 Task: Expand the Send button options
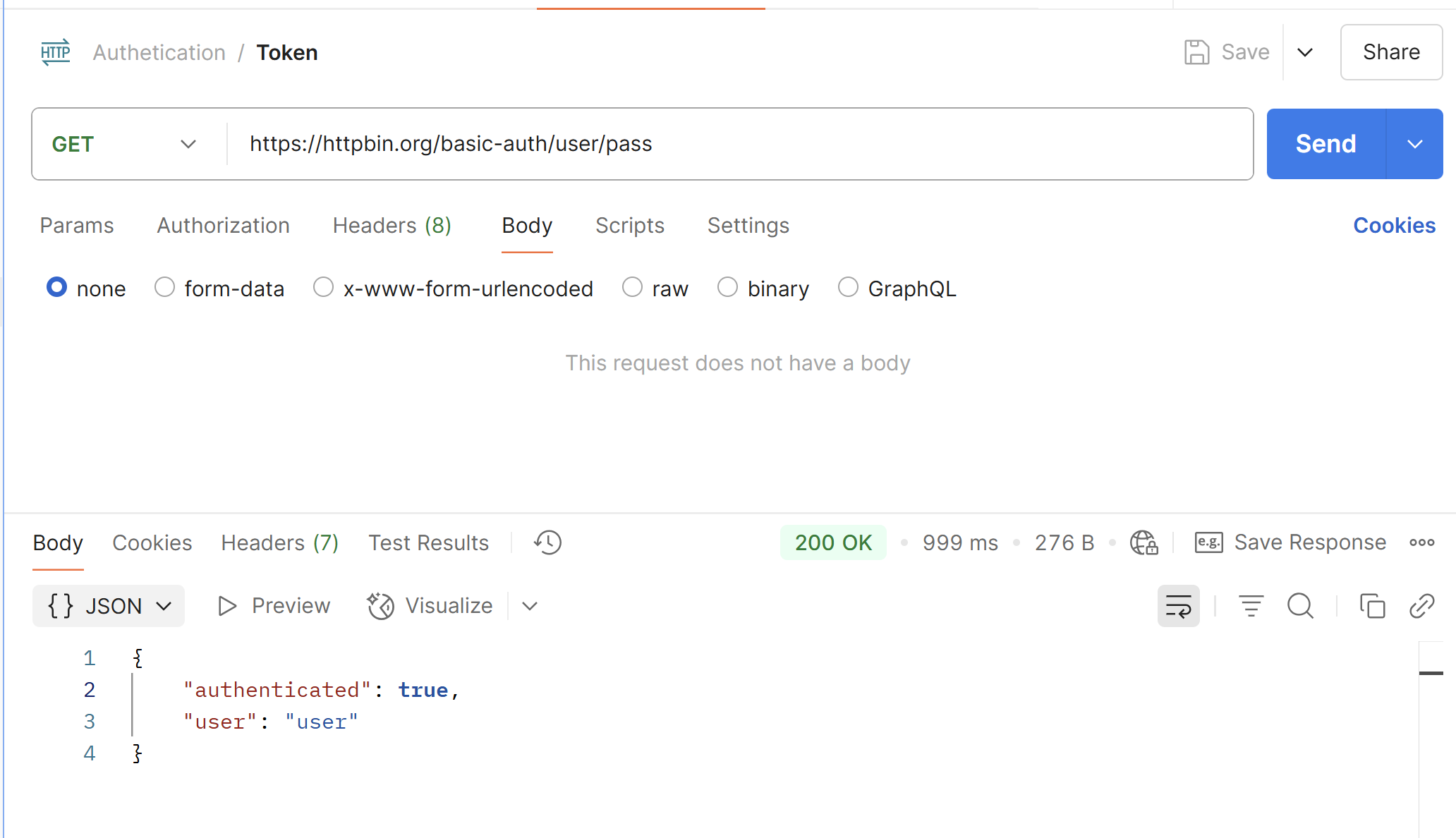[x=1414, y=144]
